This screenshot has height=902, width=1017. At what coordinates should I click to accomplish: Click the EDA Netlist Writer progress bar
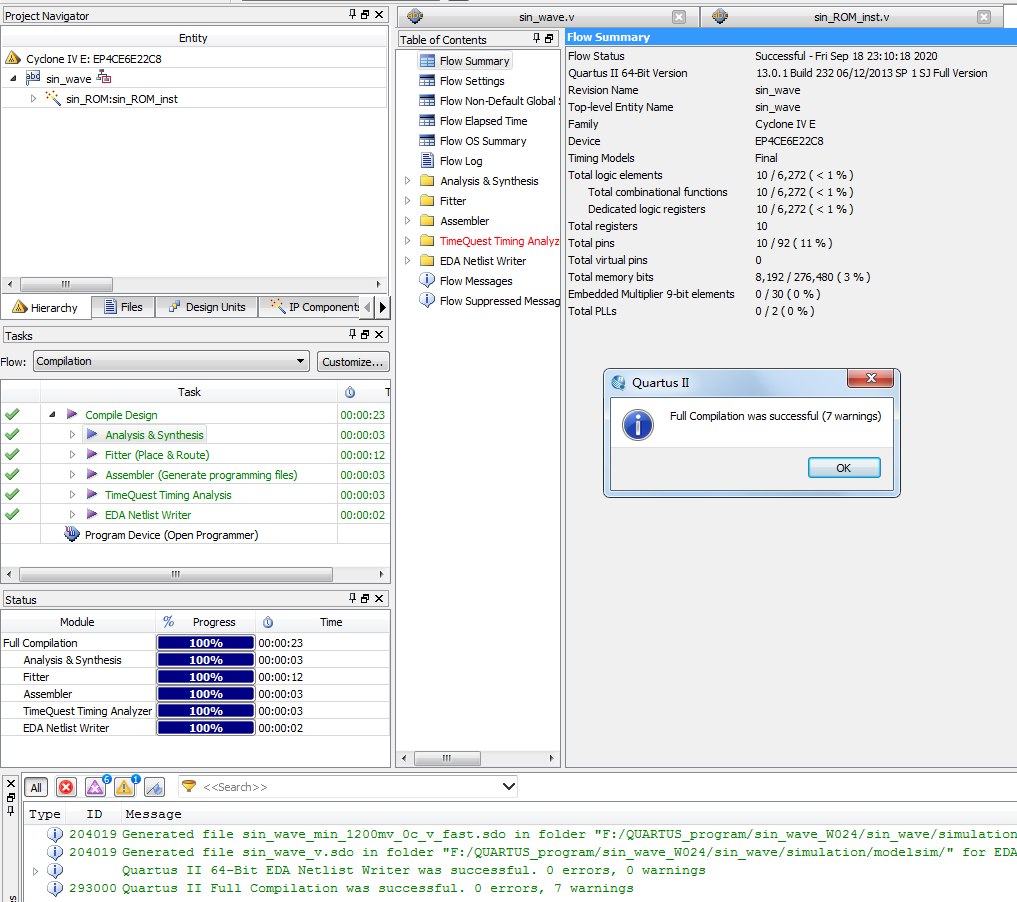[206, 728]
